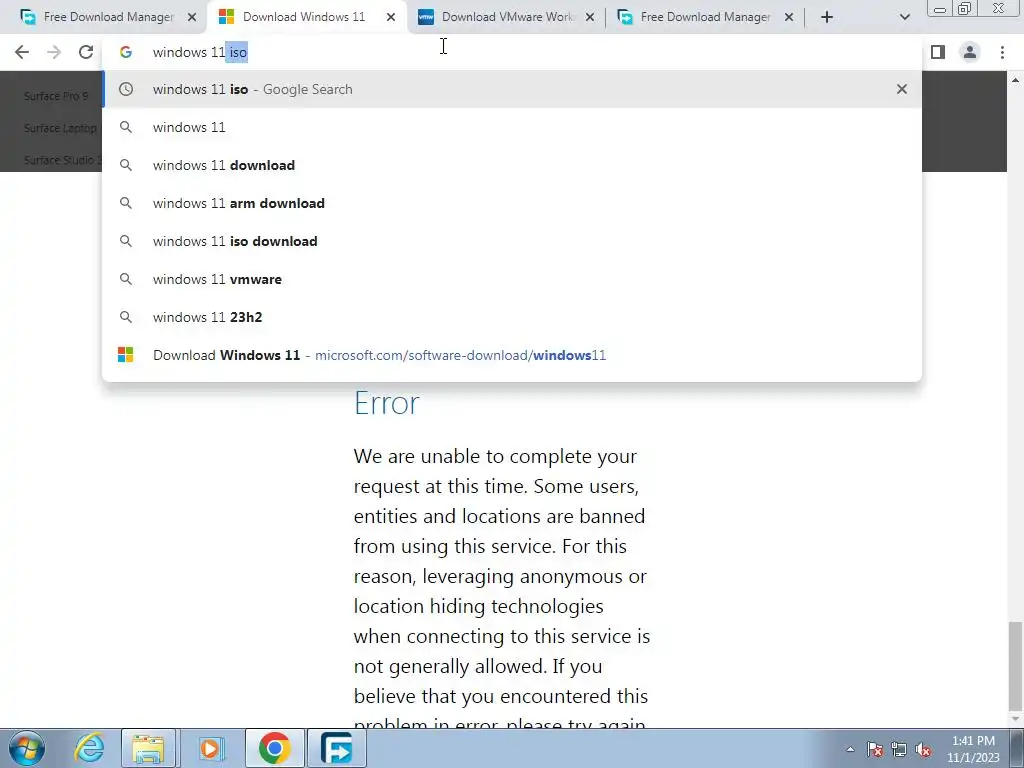Image resolution: width=1024 pixels, height=768 pixels.
Task: Close the Download VMware tab
Action: click(590, 17)
